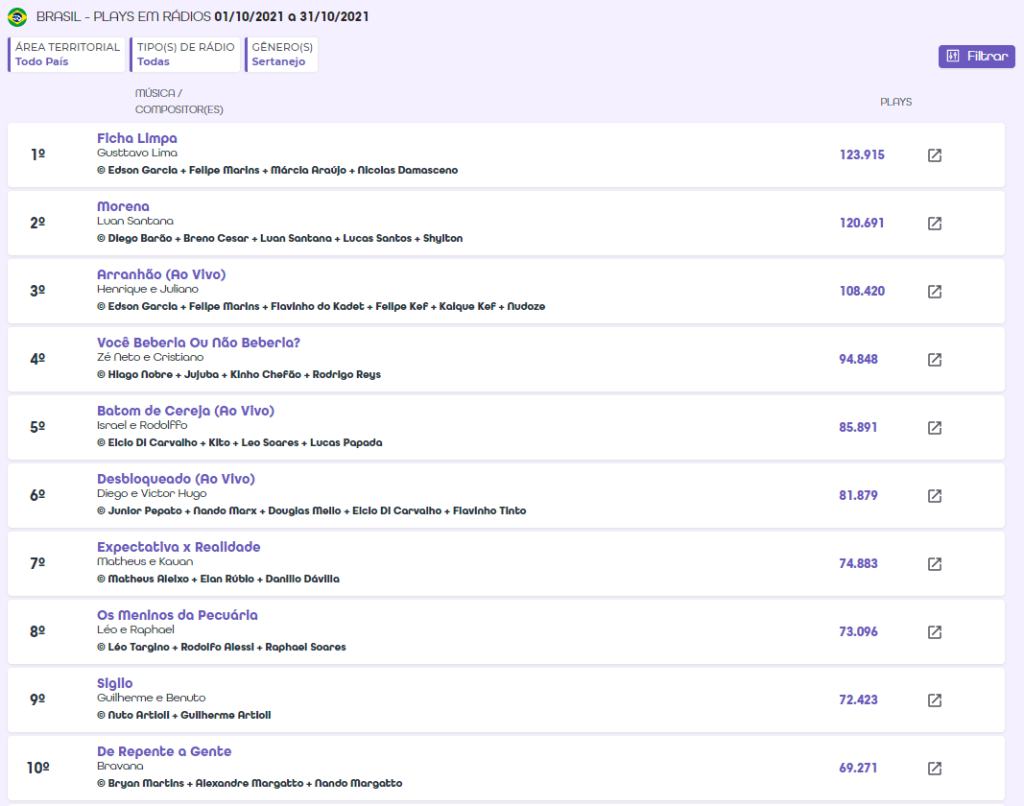Viewport: 1024px width, 806px height.
Task: Open external link icon for Desbloqueado row
Action: pos(934,495)
